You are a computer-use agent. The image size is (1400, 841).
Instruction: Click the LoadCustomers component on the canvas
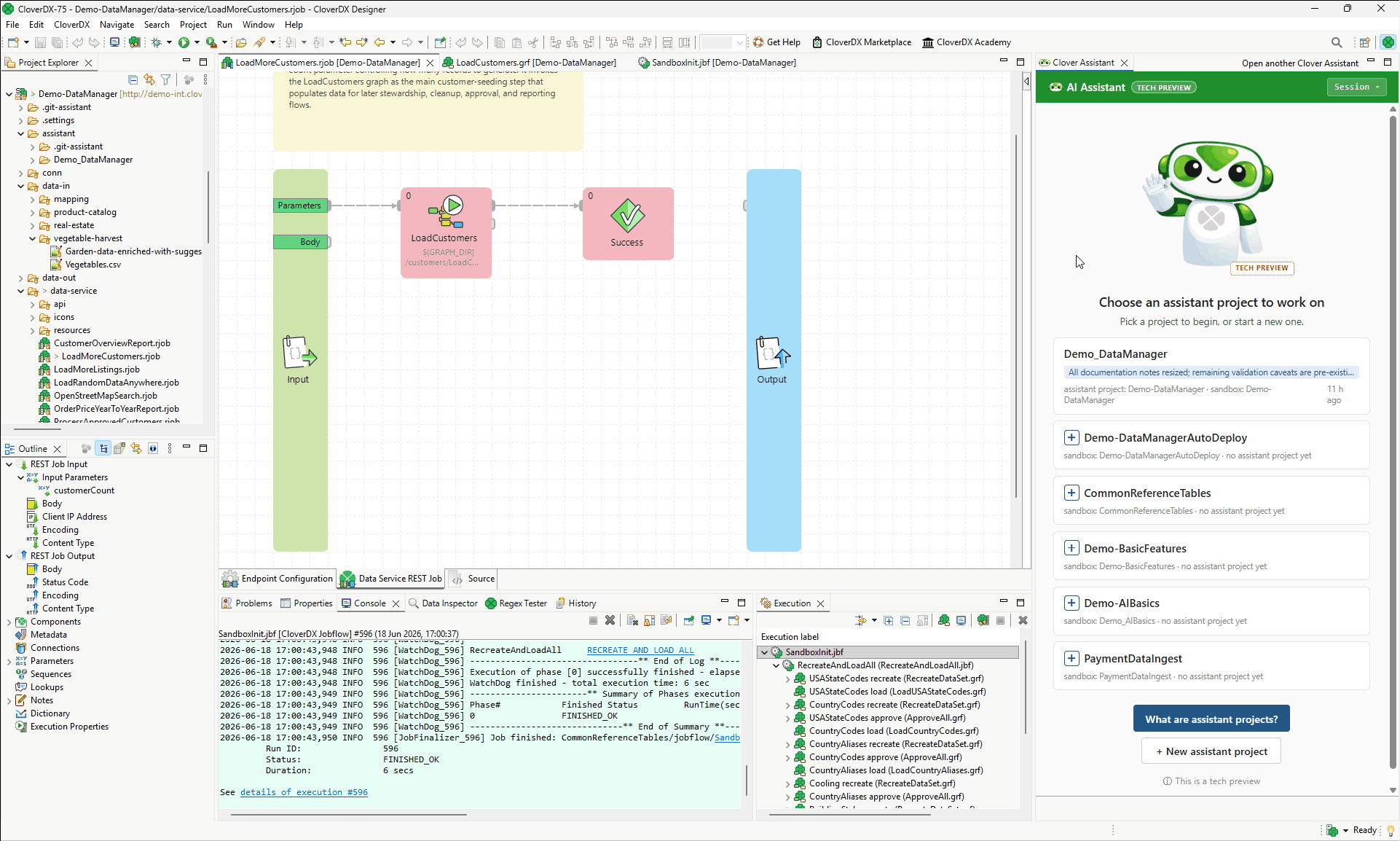446,232
